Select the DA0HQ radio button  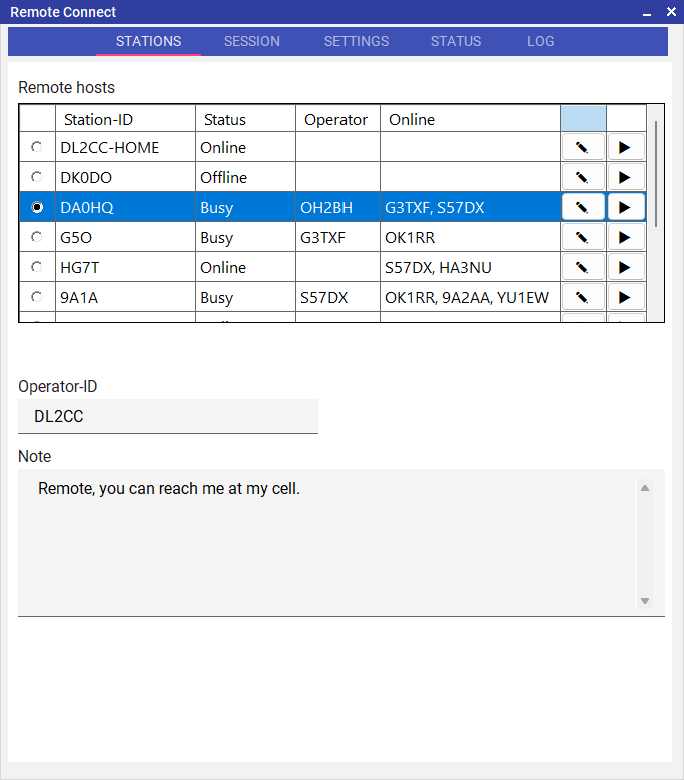click(x=37, y=207)
